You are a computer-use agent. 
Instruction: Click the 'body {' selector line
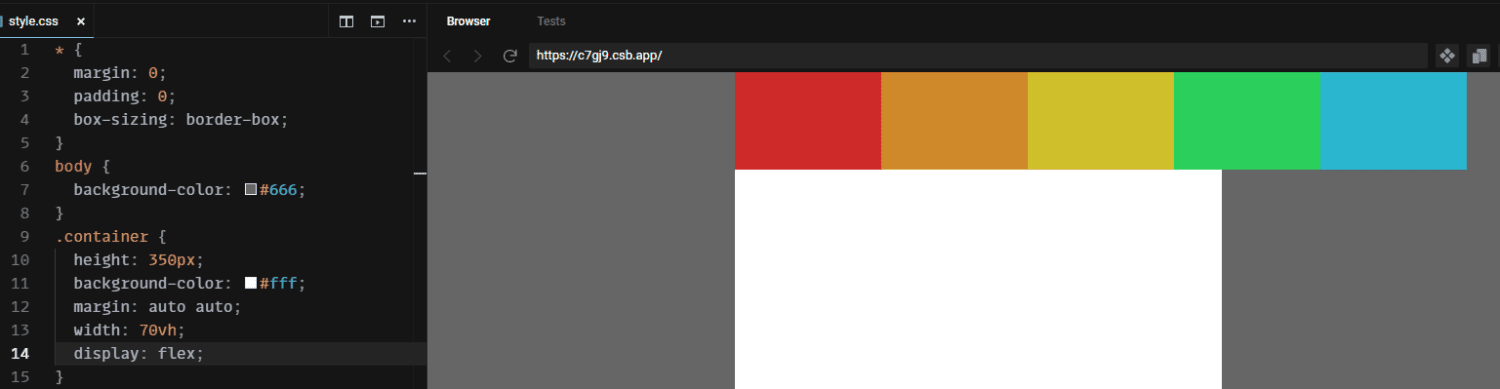tap(82, 166)
